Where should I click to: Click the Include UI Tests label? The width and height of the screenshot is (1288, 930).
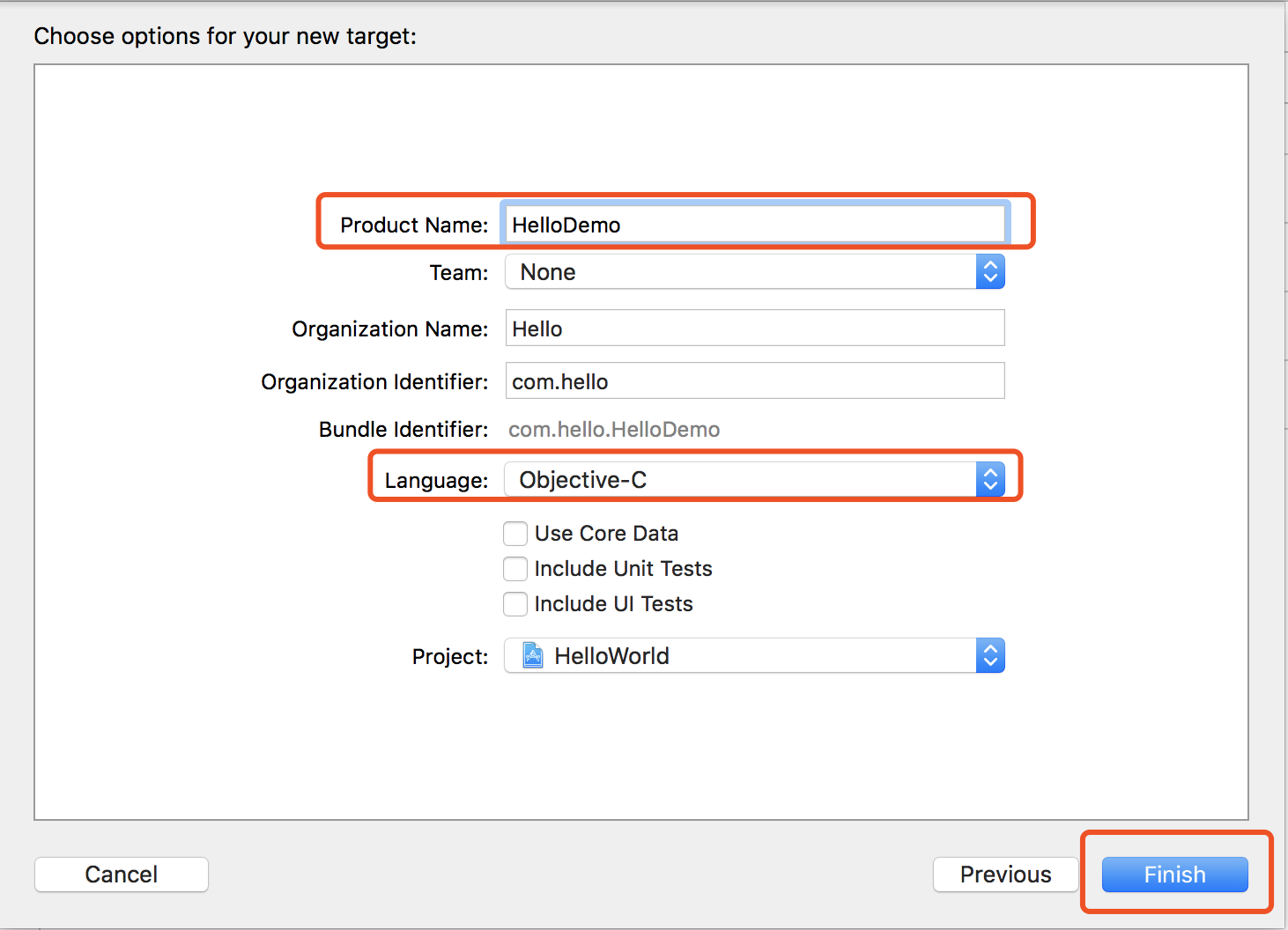click(x=613, y=604)
